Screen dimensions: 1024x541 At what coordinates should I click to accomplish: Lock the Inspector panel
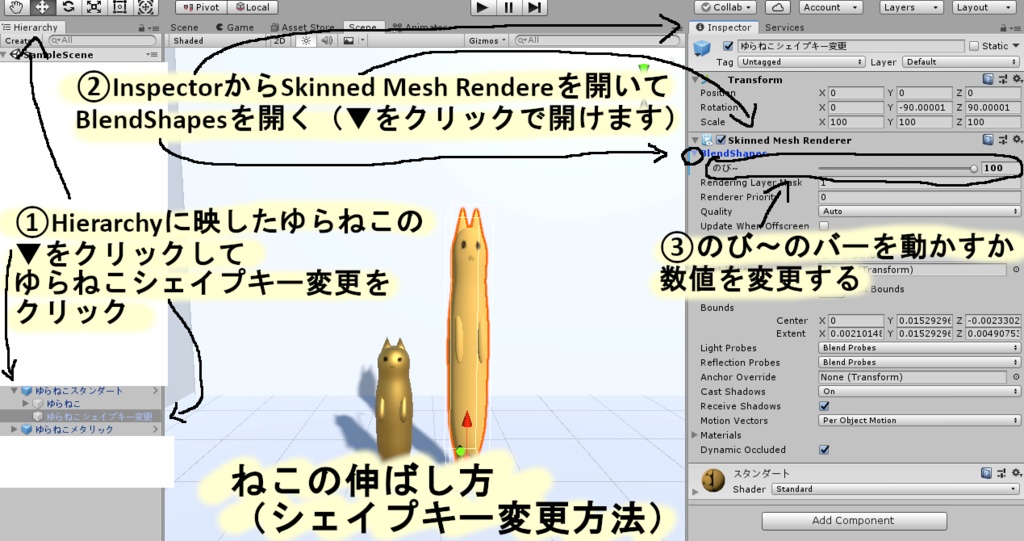1004,28
